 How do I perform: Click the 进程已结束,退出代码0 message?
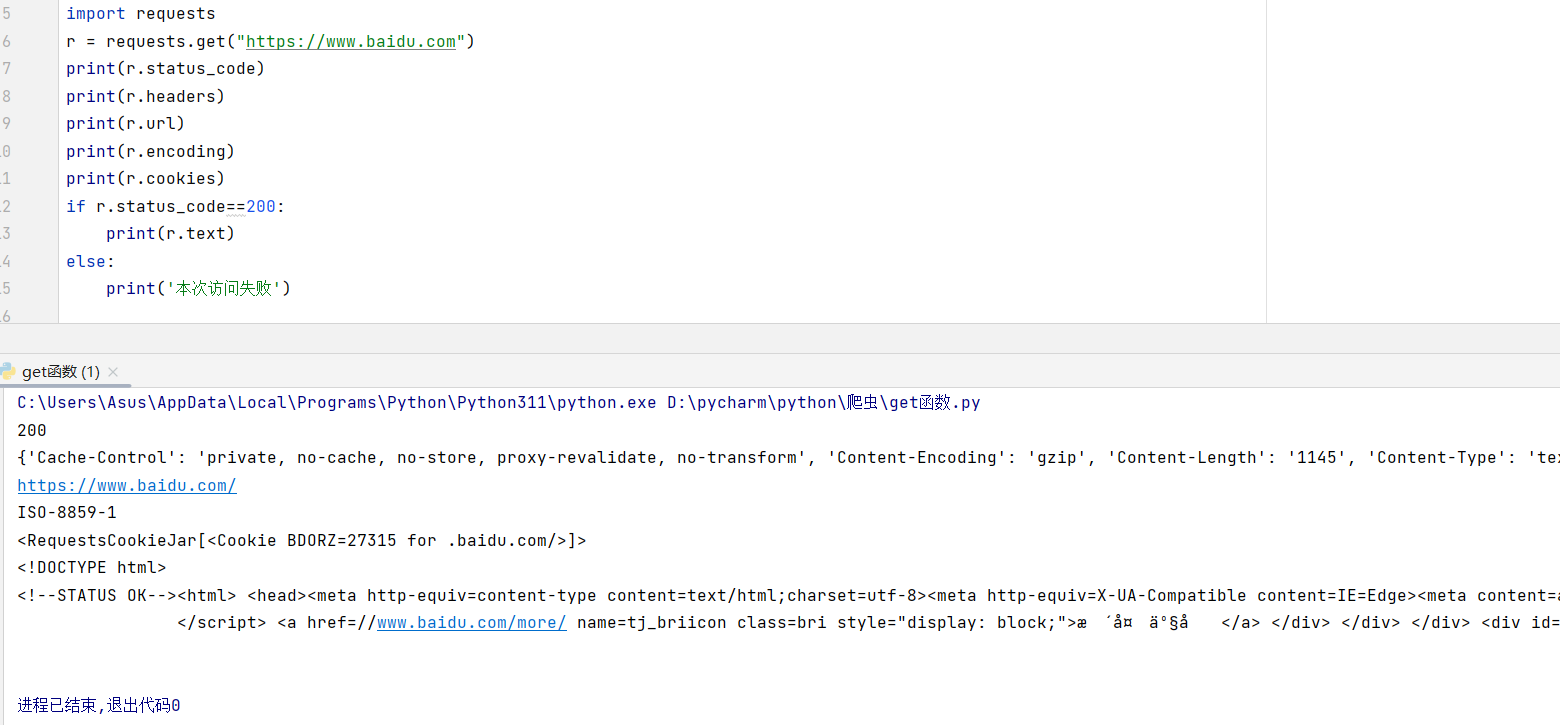pyautogui.click(x=99, y=706)
